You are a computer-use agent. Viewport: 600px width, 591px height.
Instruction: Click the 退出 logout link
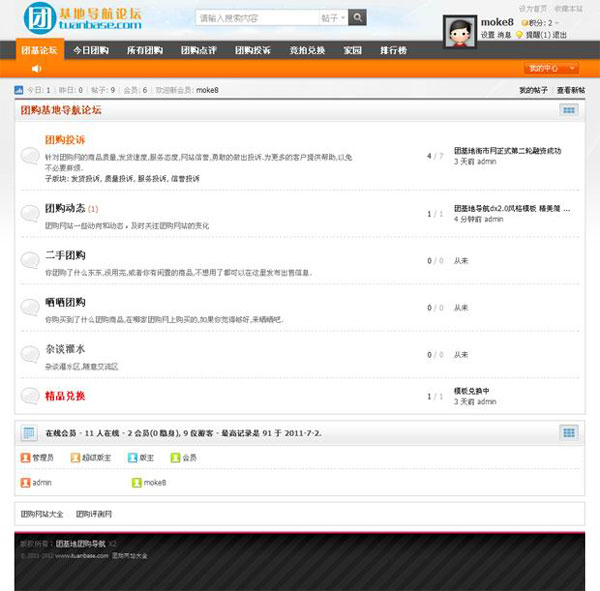coord(559,34)
